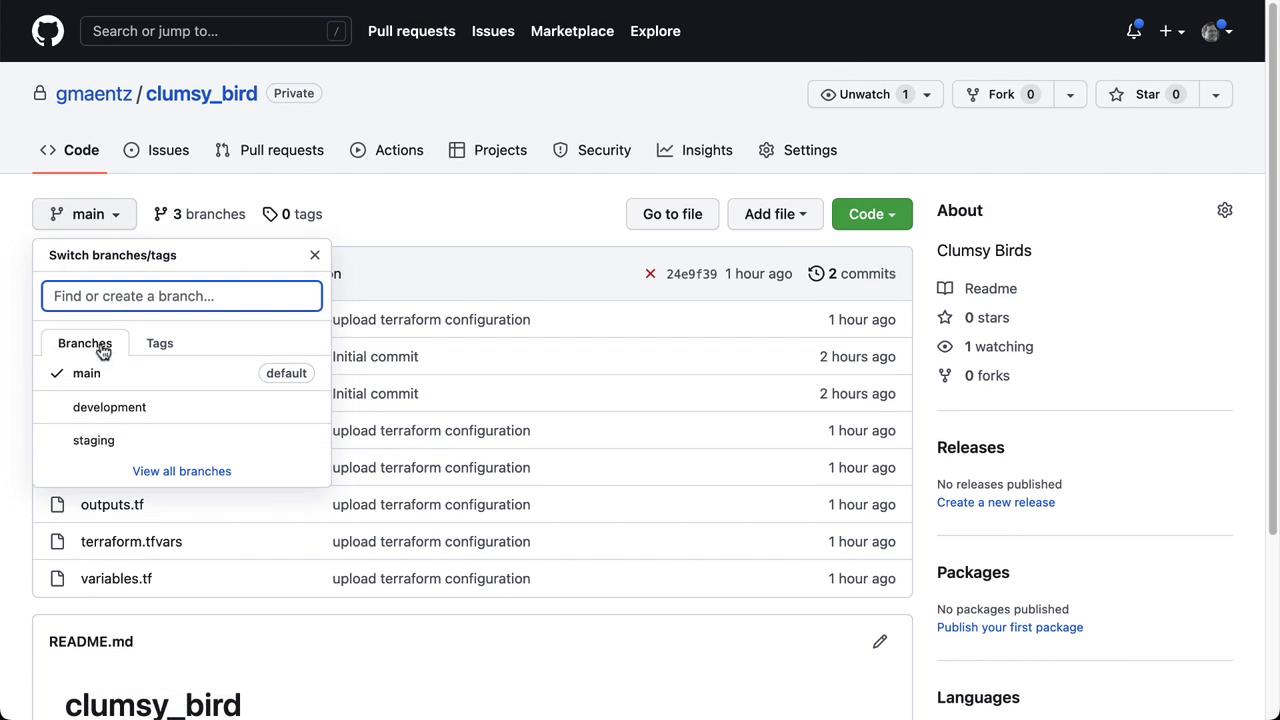
Task: Click the About settings gear icon
Action: click(x=1224, y=210)
